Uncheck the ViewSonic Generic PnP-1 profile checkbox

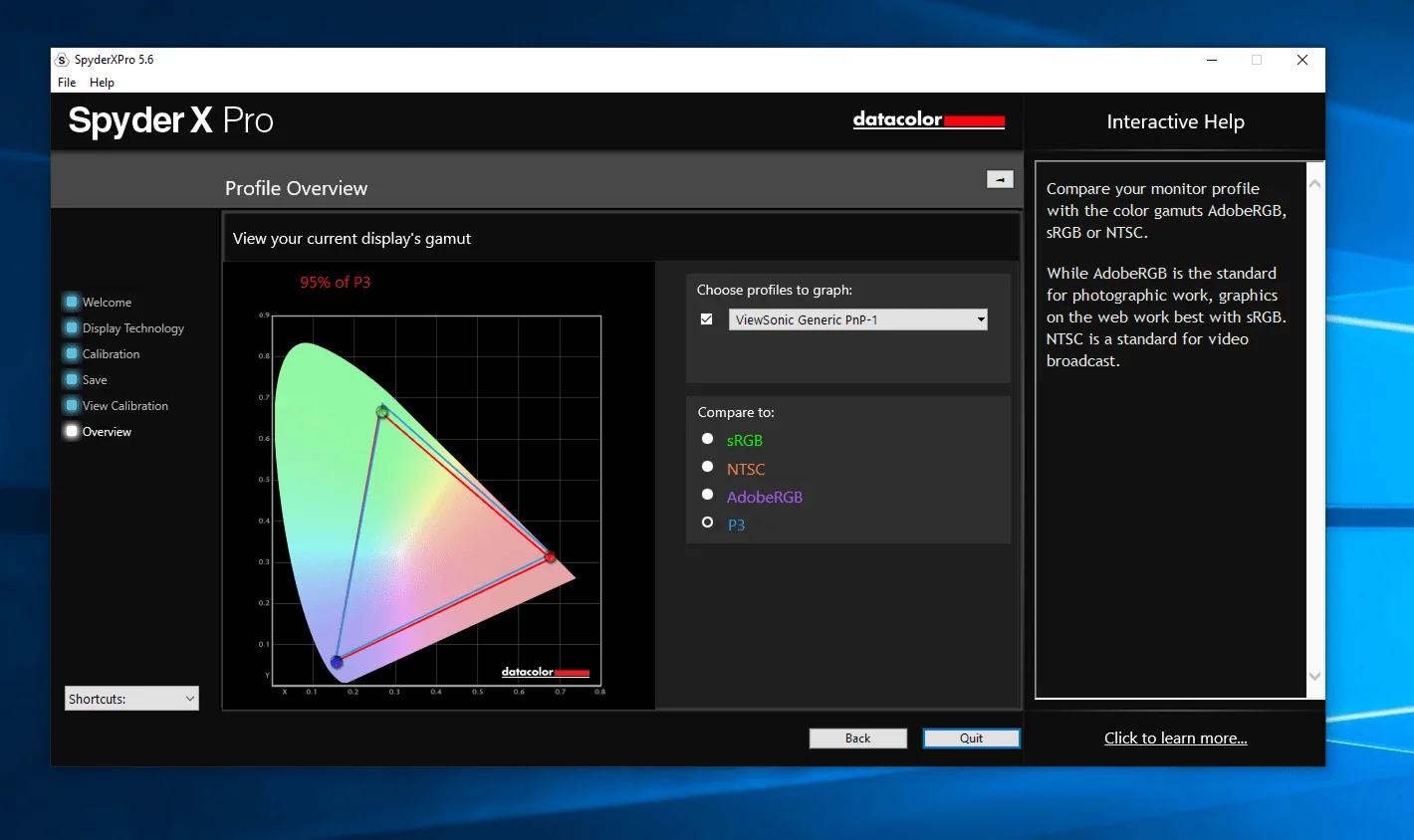tap(707, 319)
